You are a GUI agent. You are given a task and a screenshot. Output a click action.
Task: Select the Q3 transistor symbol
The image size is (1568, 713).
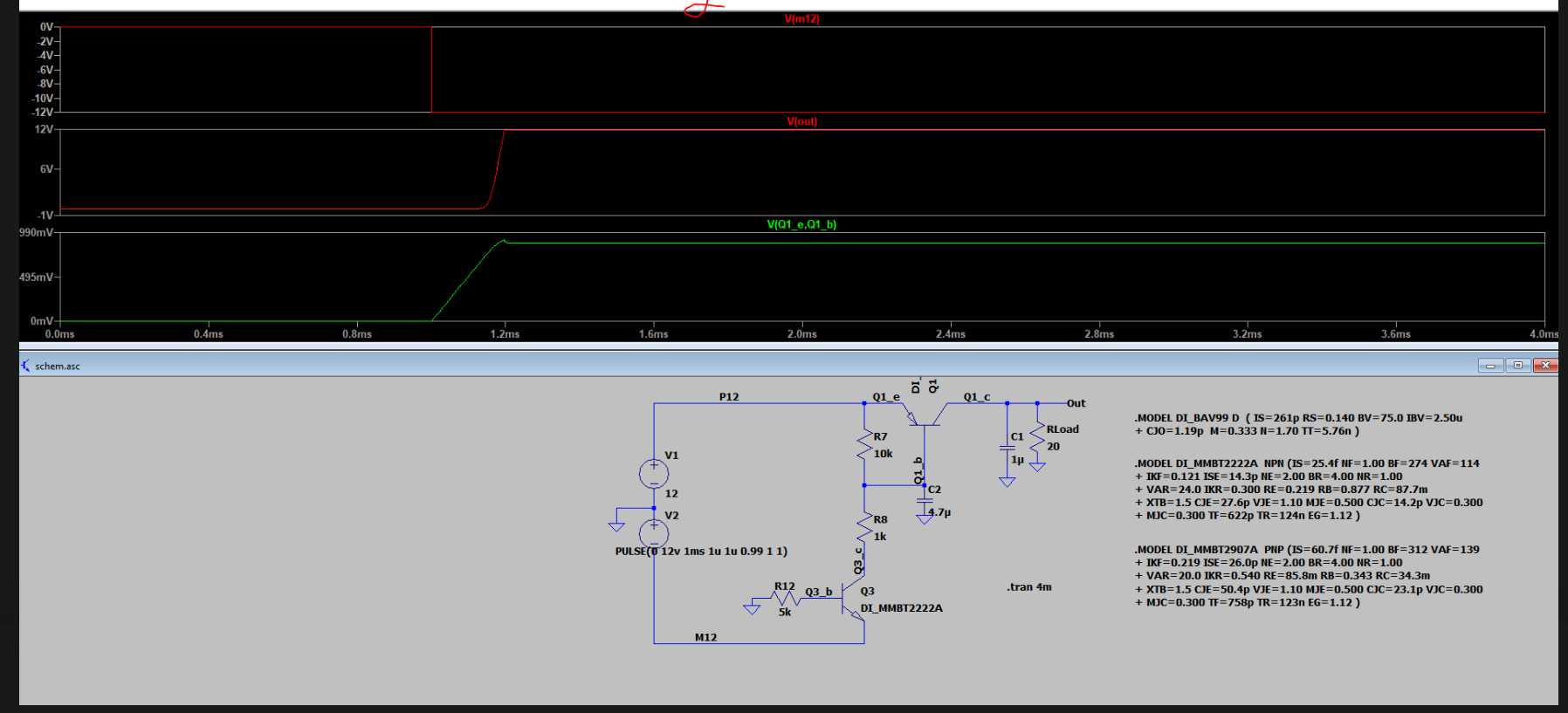pos(852,600)
